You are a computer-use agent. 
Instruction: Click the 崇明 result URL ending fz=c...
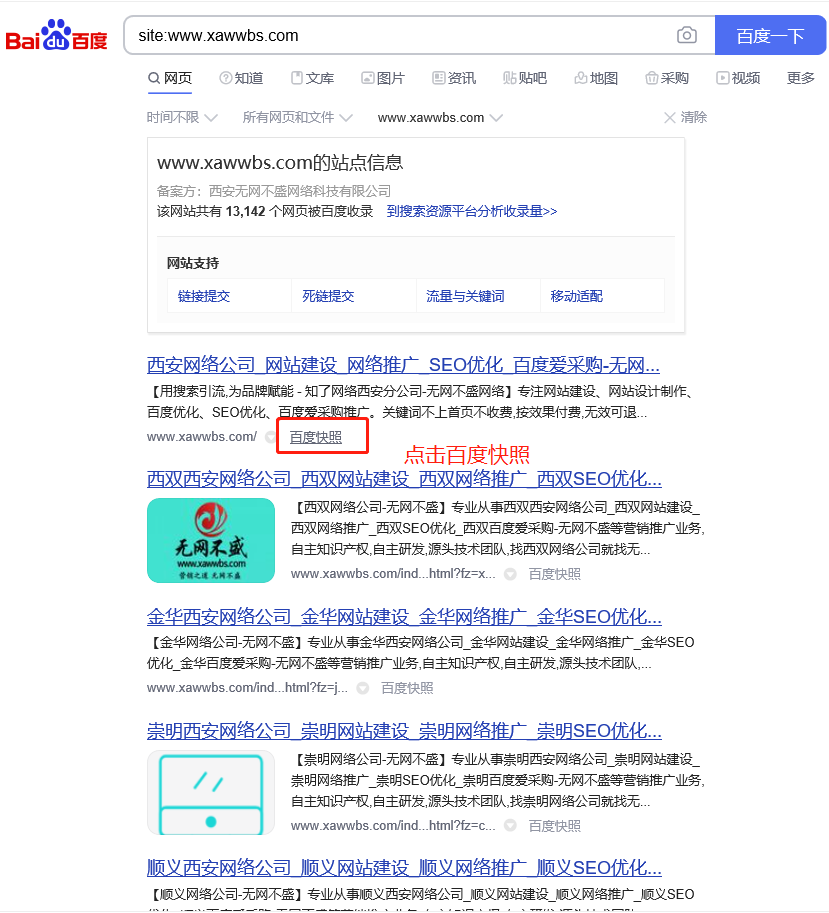pyautogui.click(x=393, y=826)
